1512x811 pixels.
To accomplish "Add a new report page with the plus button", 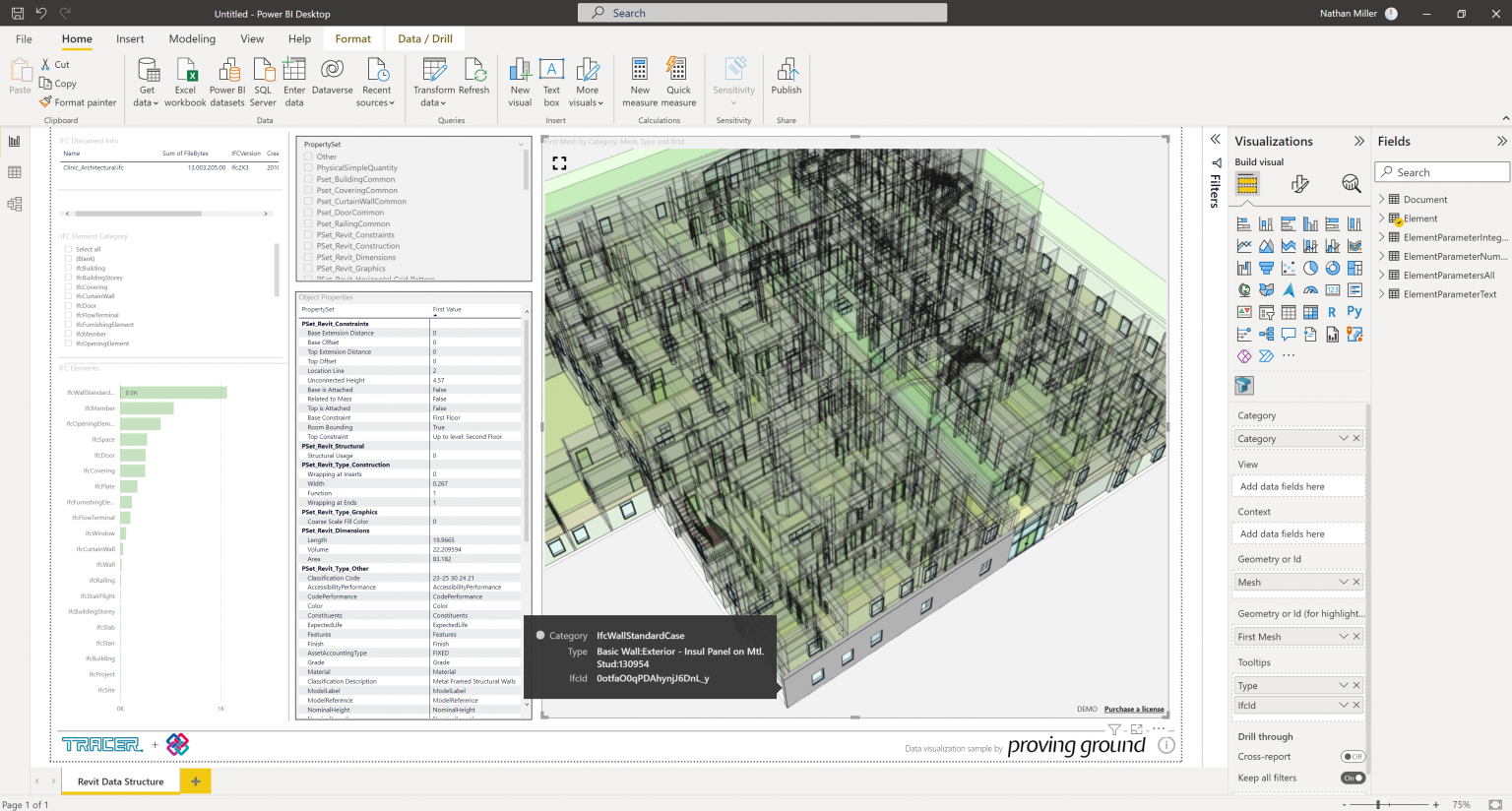I will (195, 780).
